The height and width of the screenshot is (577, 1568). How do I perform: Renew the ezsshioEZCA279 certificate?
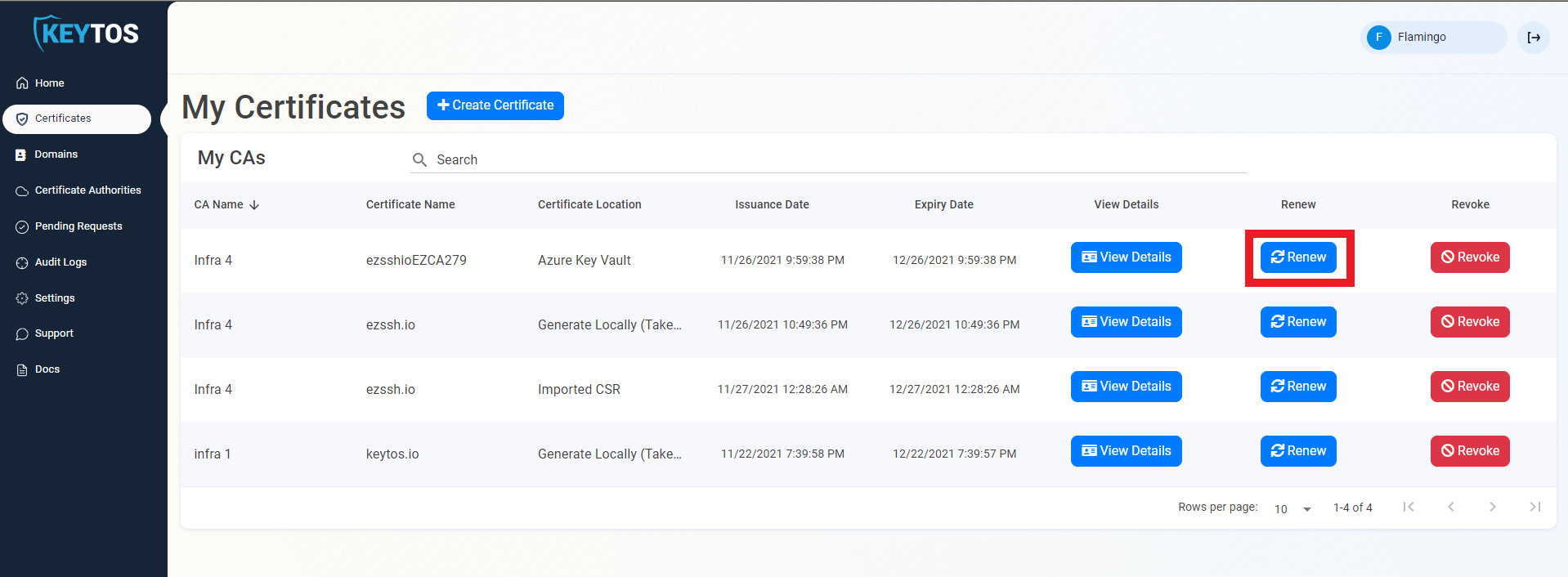(x=1297, y=257)
